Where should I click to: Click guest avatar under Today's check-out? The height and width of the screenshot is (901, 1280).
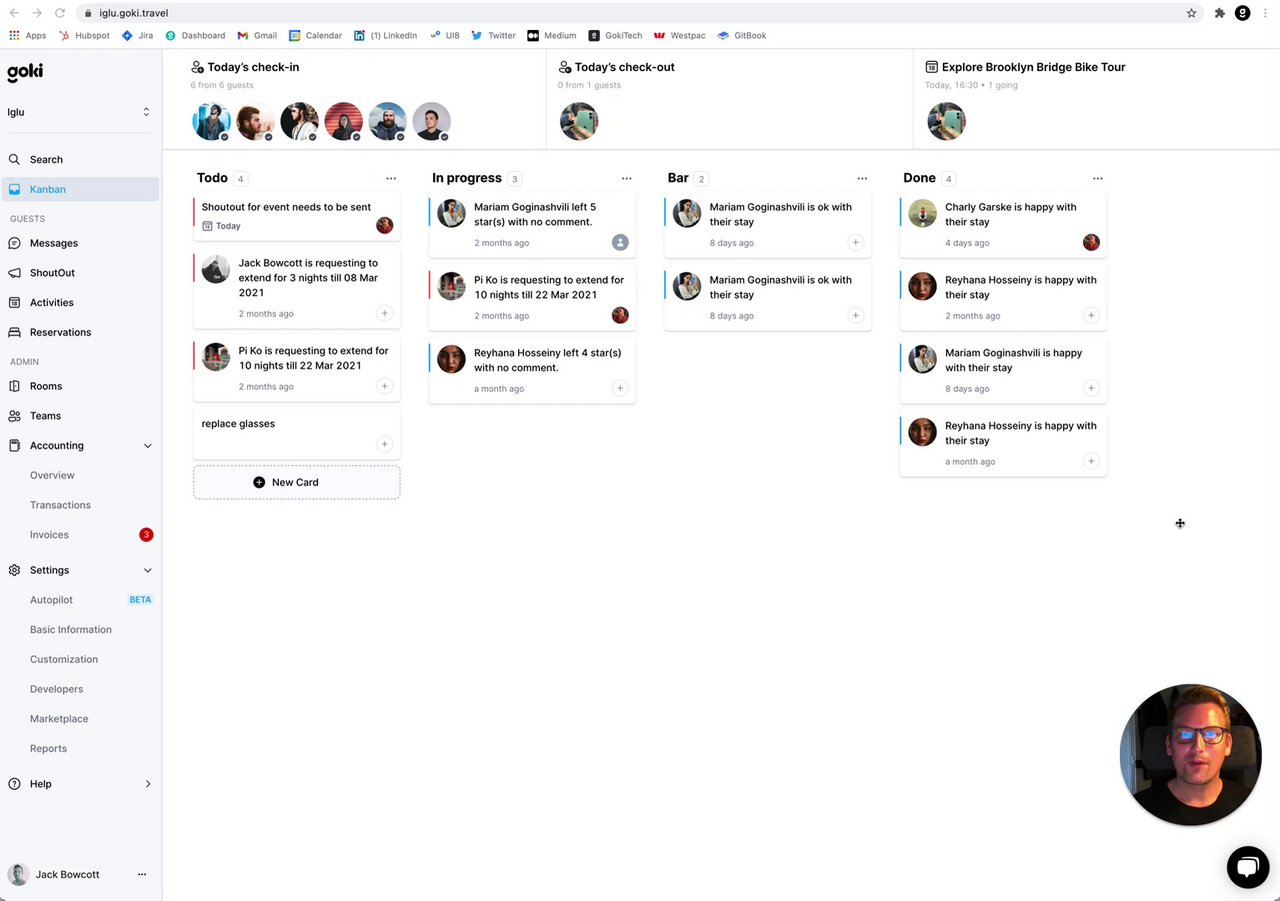(x=578, y=121)
